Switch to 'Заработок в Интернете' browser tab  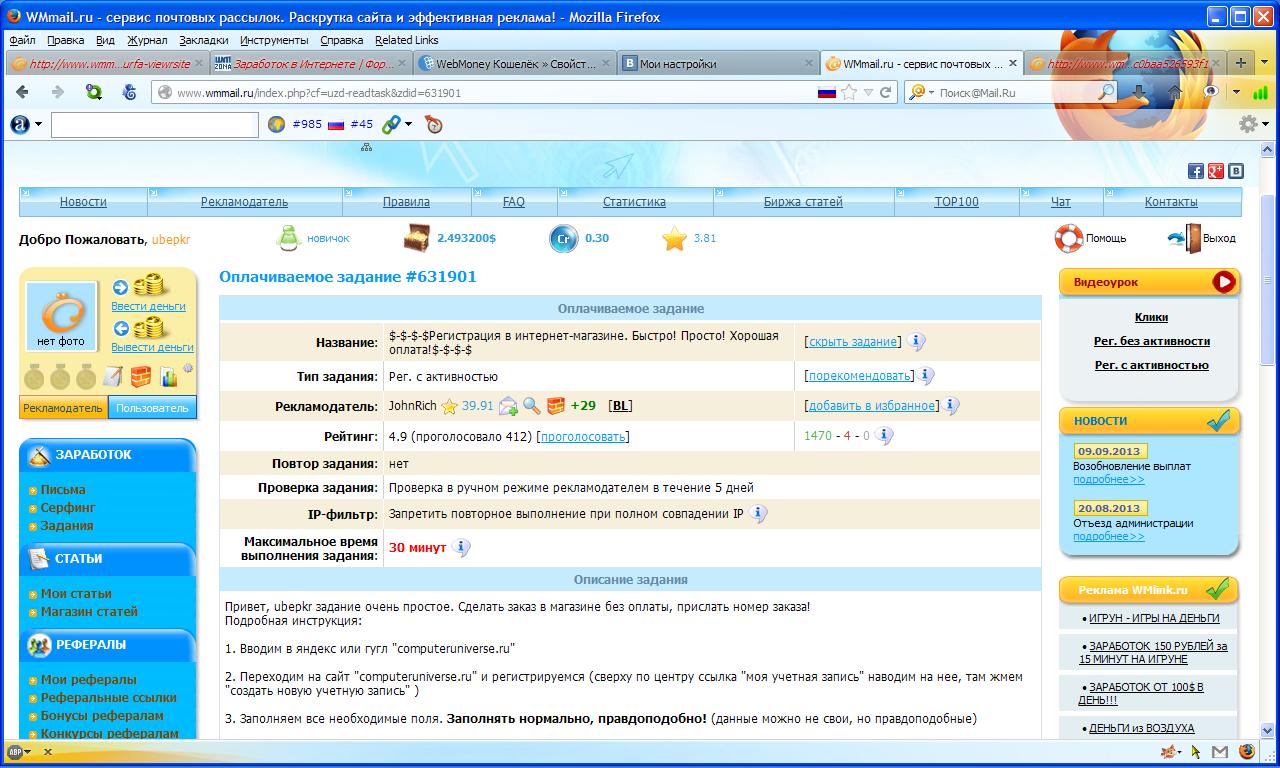coord(311,63)
